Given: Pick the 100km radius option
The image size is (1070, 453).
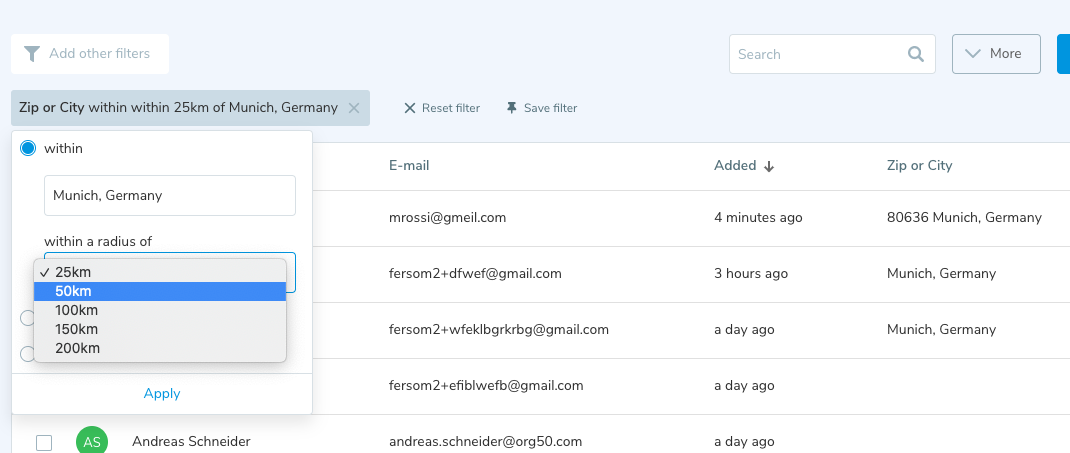Looking at the screenshot, I should click(77, 310).
